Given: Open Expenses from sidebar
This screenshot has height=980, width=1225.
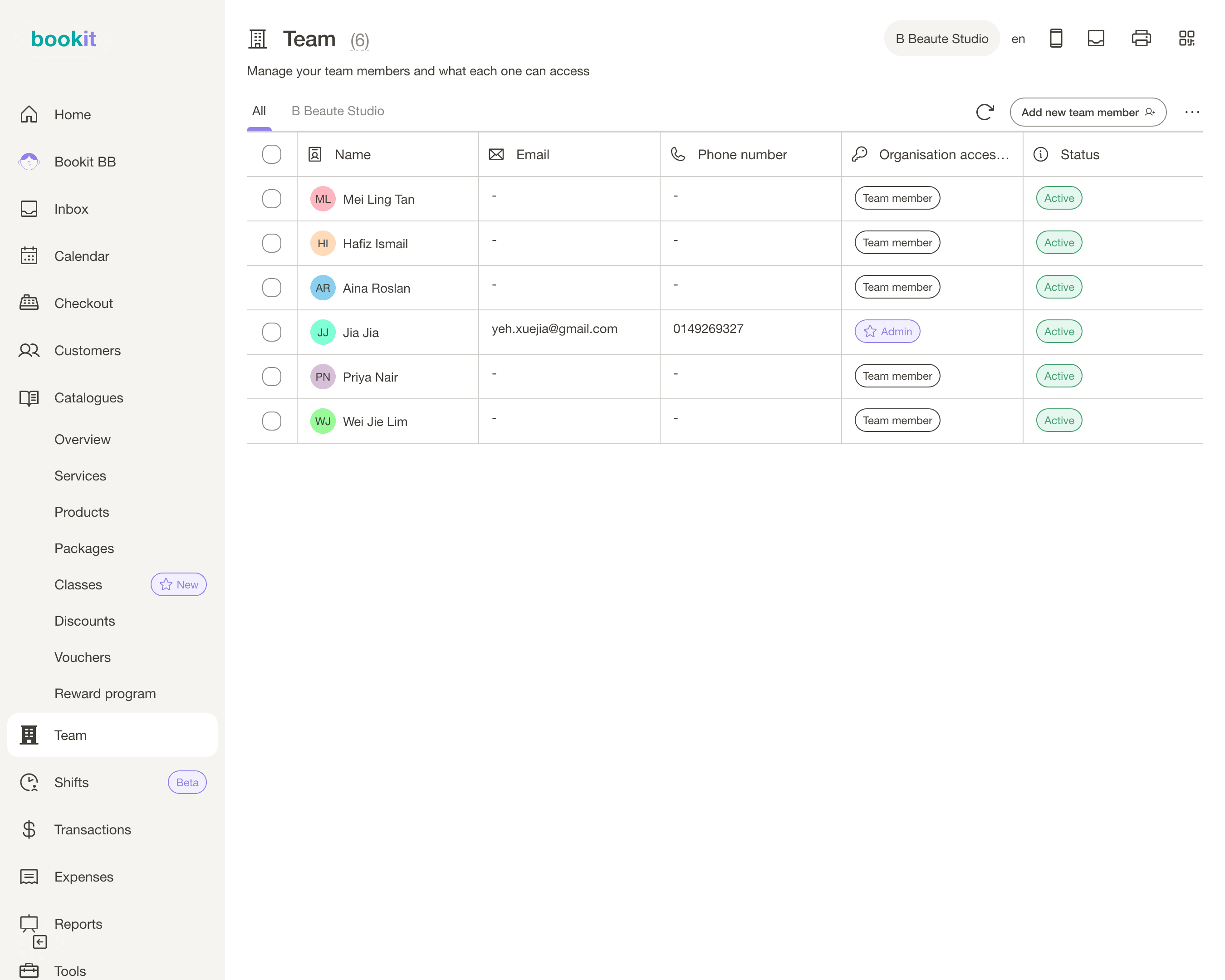Looking at the screenshot, I should click(113, 877).
